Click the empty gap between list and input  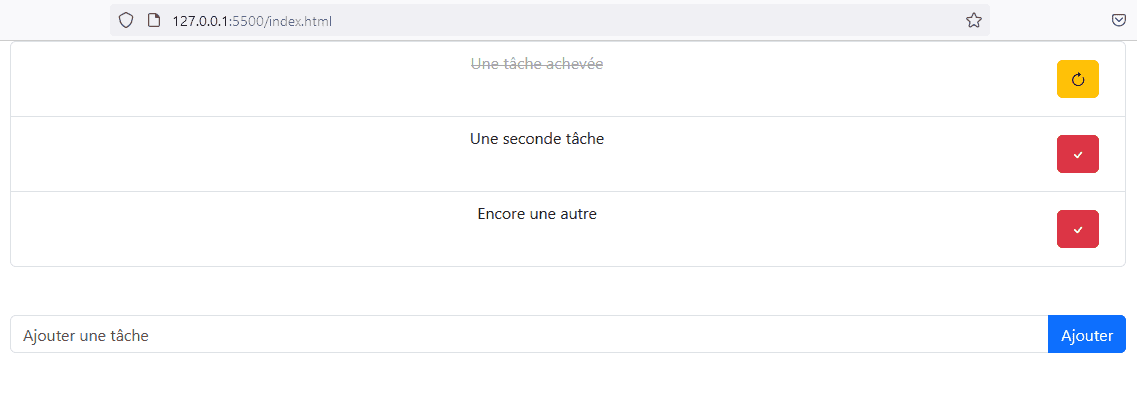point(568,291)
